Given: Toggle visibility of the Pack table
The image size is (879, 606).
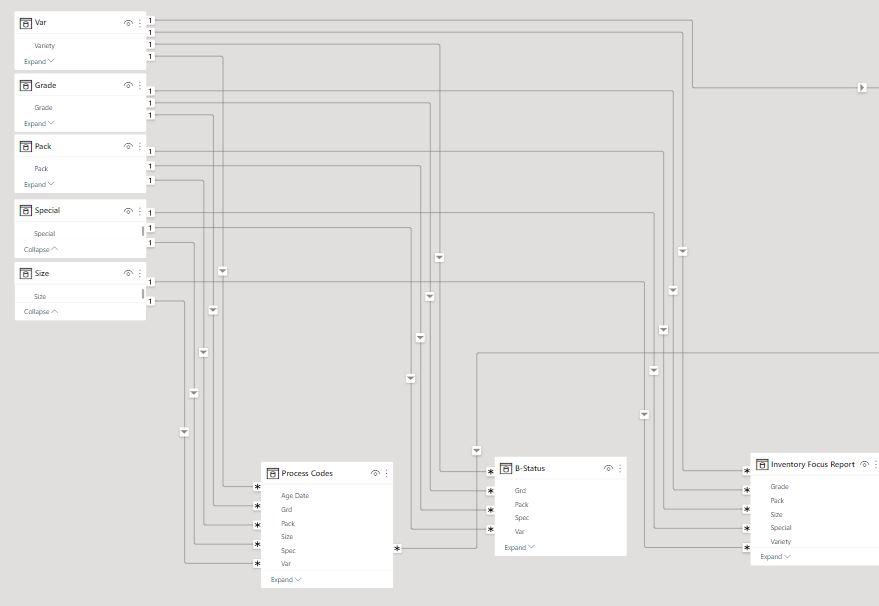Looking at the screenshot, I should (x=128, y=146).
